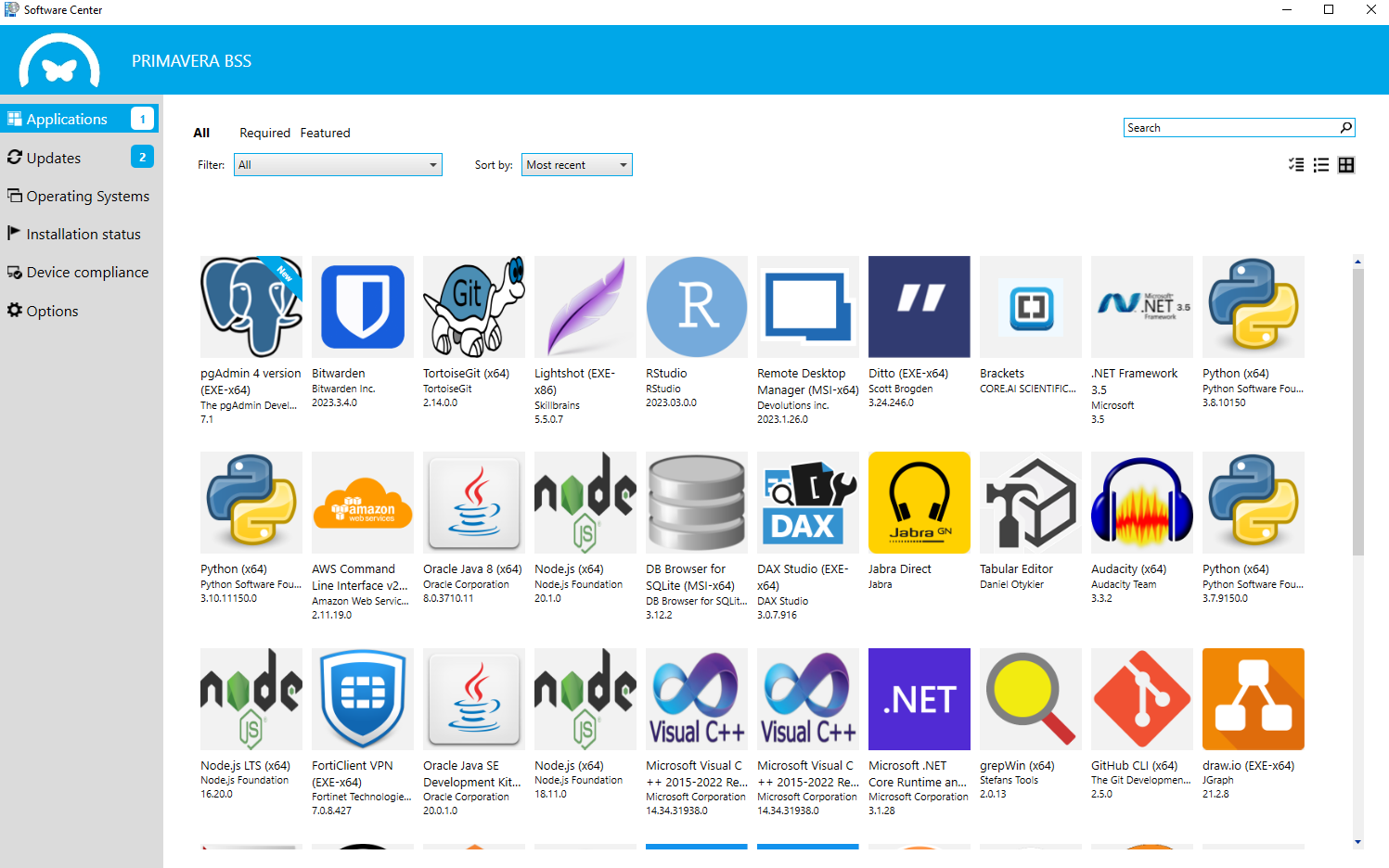Screen dimensions: 1389x868
Task: Open the .NET Framework 3.5 icon
Action: [1142, 307]
